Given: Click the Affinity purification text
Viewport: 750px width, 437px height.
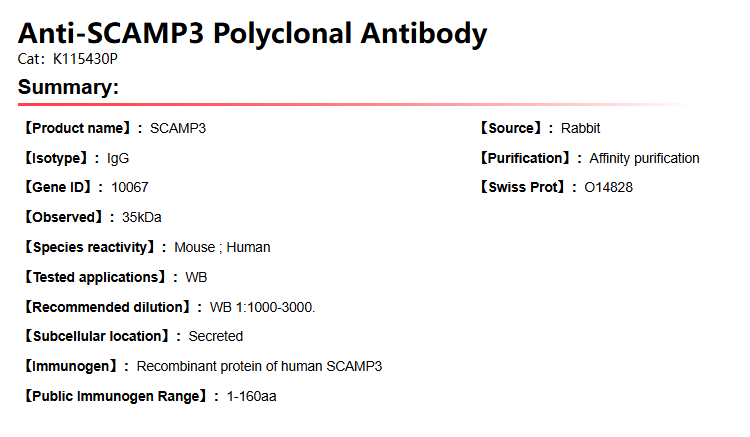Looking at the screenshot, I should point(644,158).
